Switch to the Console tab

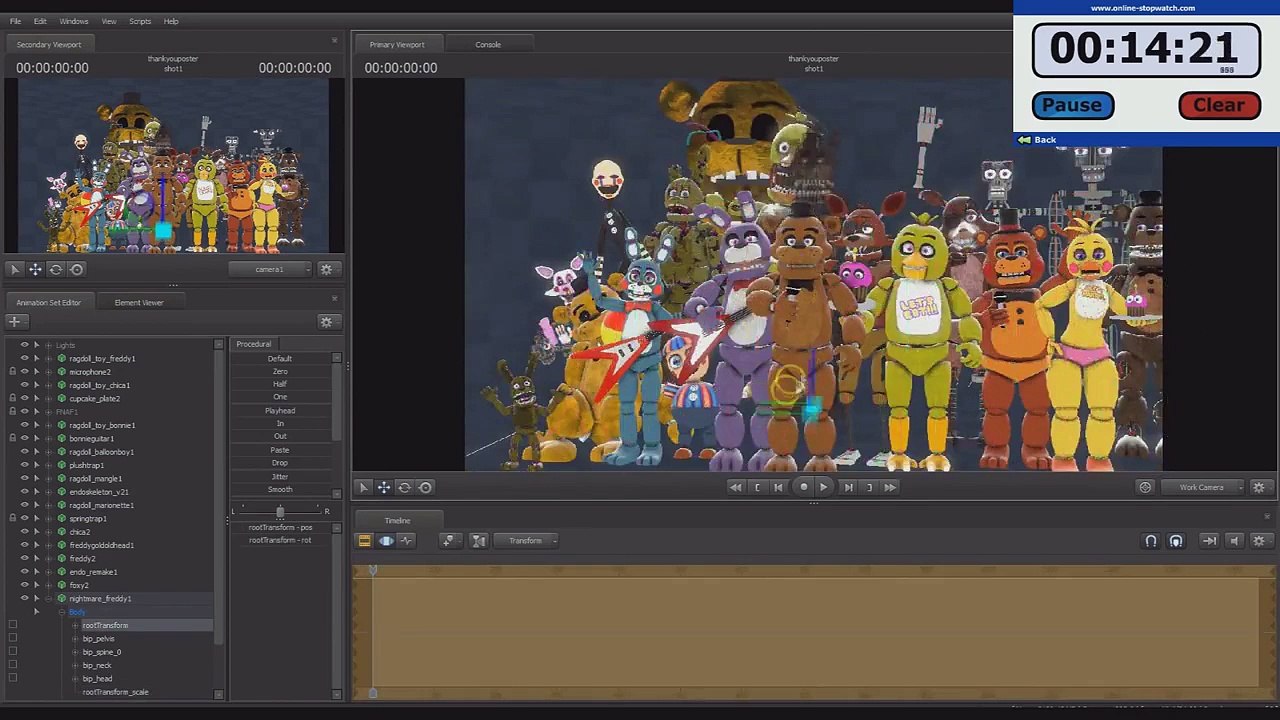(488, 44)
